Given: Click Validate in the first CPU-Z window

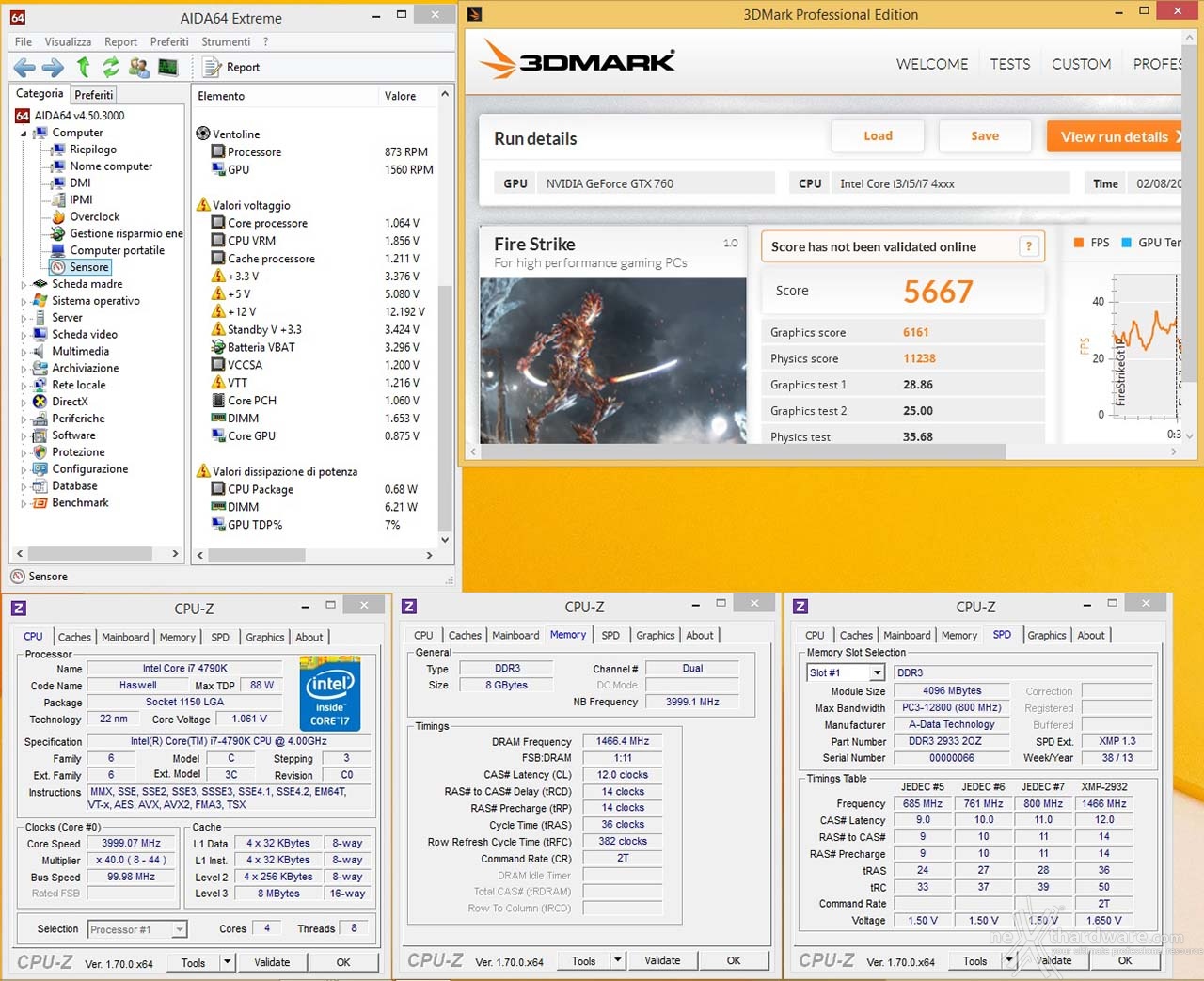Looking at the screenshot, I should (x=272, y=962).
